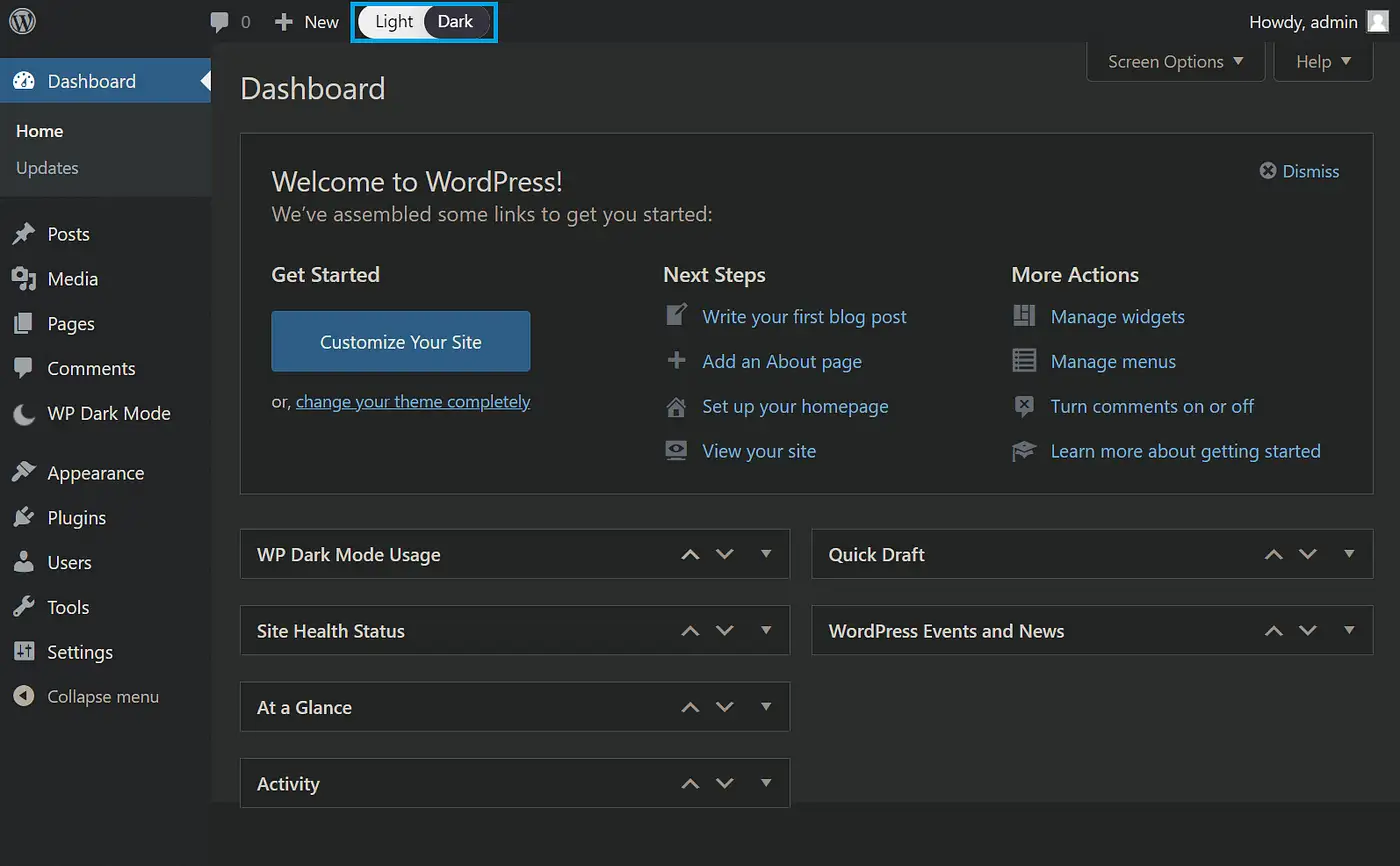
Task: Click the list icon by Manage menus
Action: coord(1024,361)
